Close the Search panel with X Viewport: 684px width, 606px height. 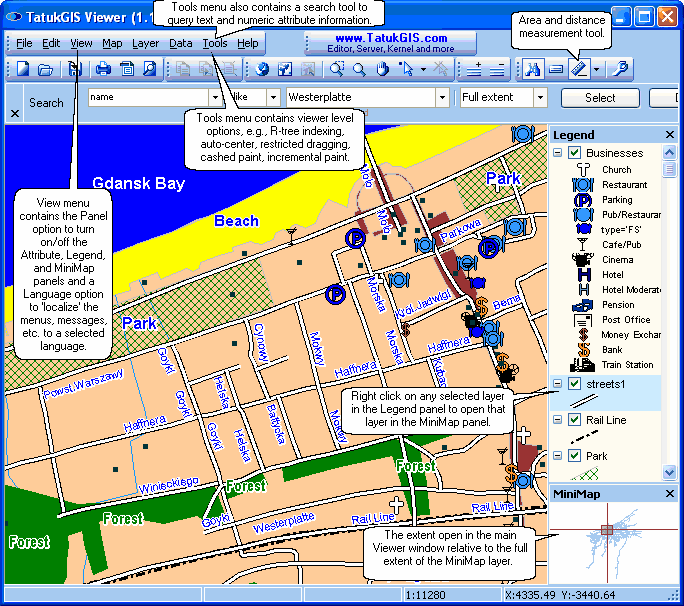[x=15, y=113]
